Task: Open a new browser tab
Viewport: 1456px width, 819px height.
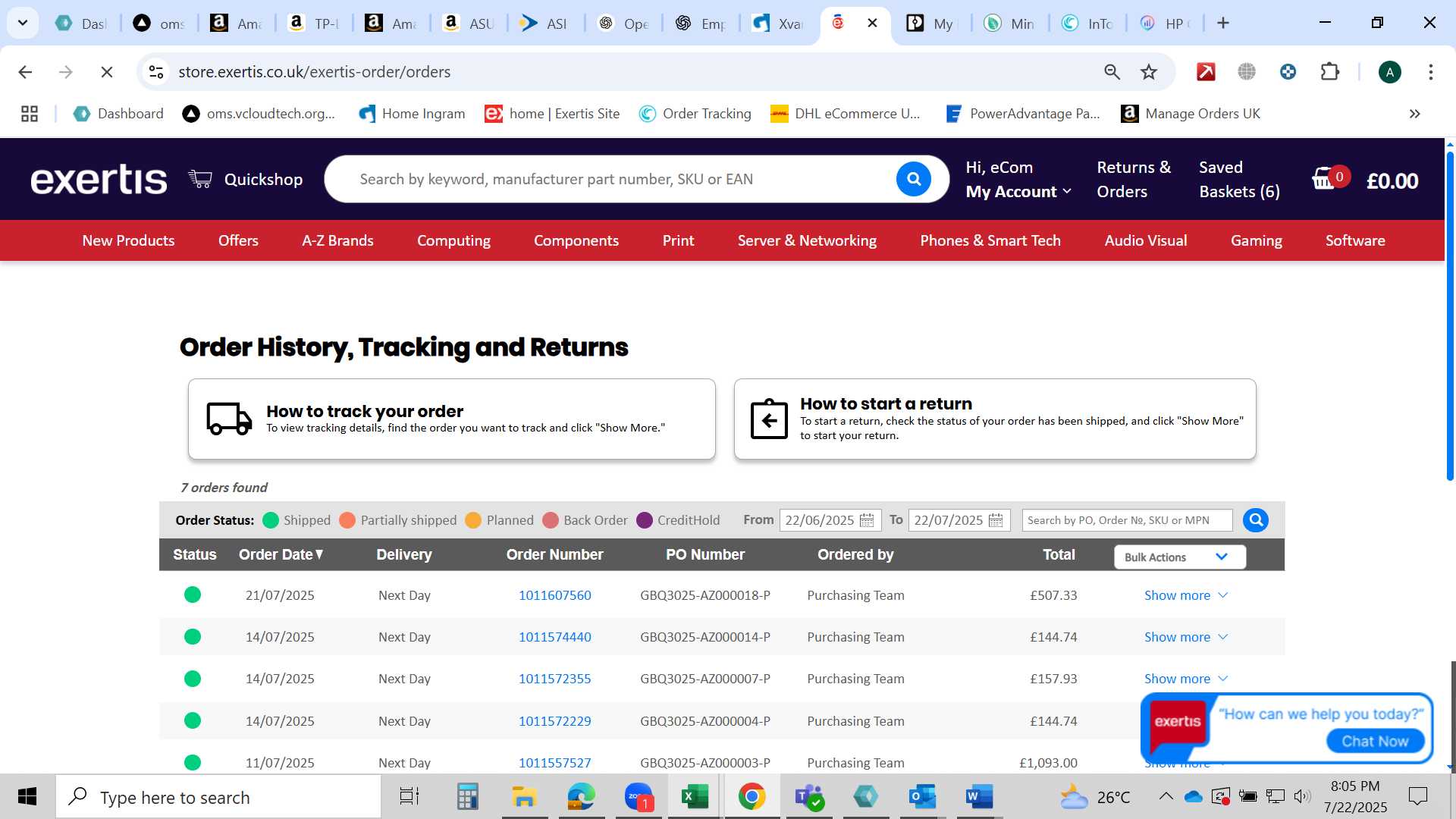Action: click(x=1222, y=23)
